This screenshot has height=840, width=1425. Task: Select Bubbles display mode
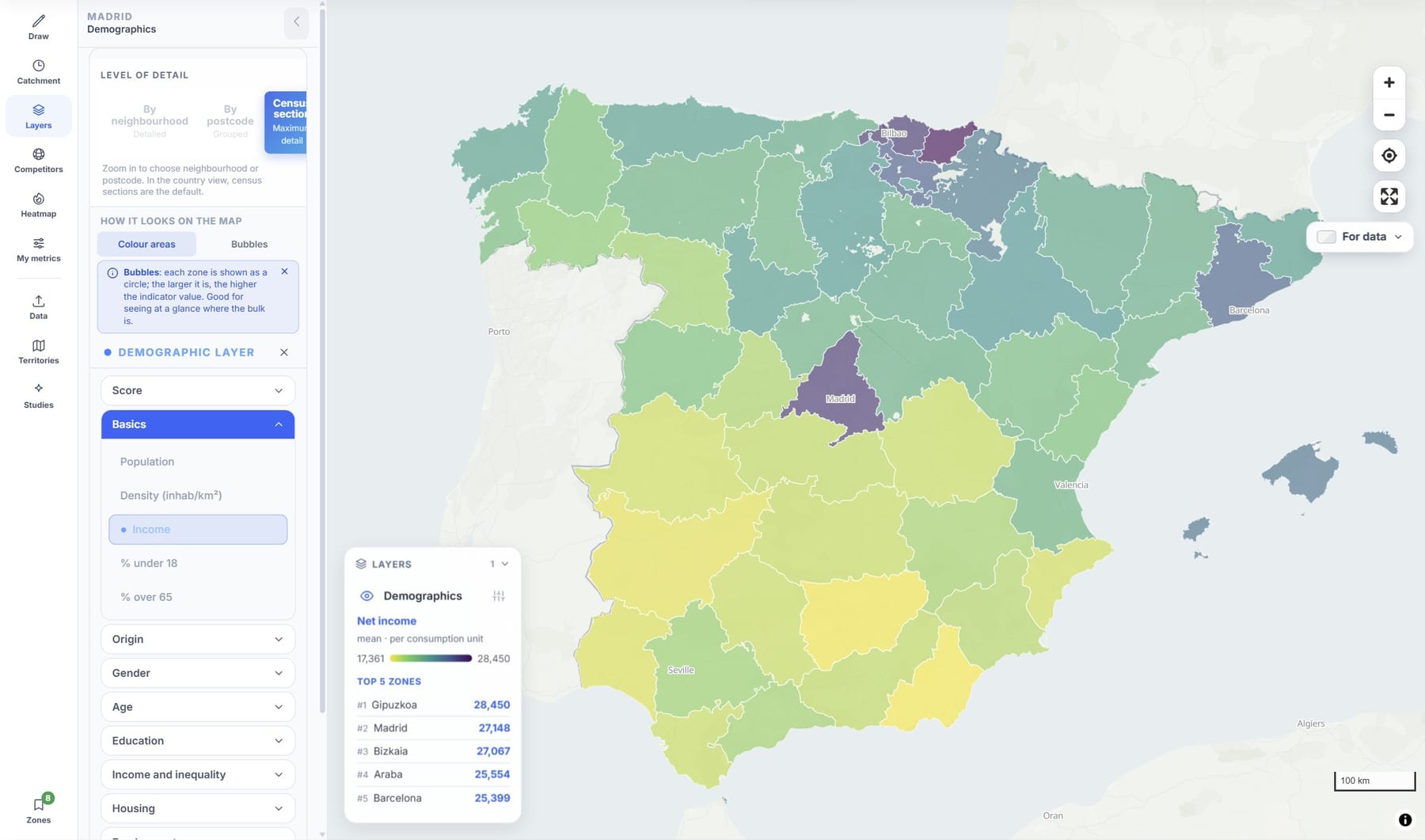(x=249, y=244)
